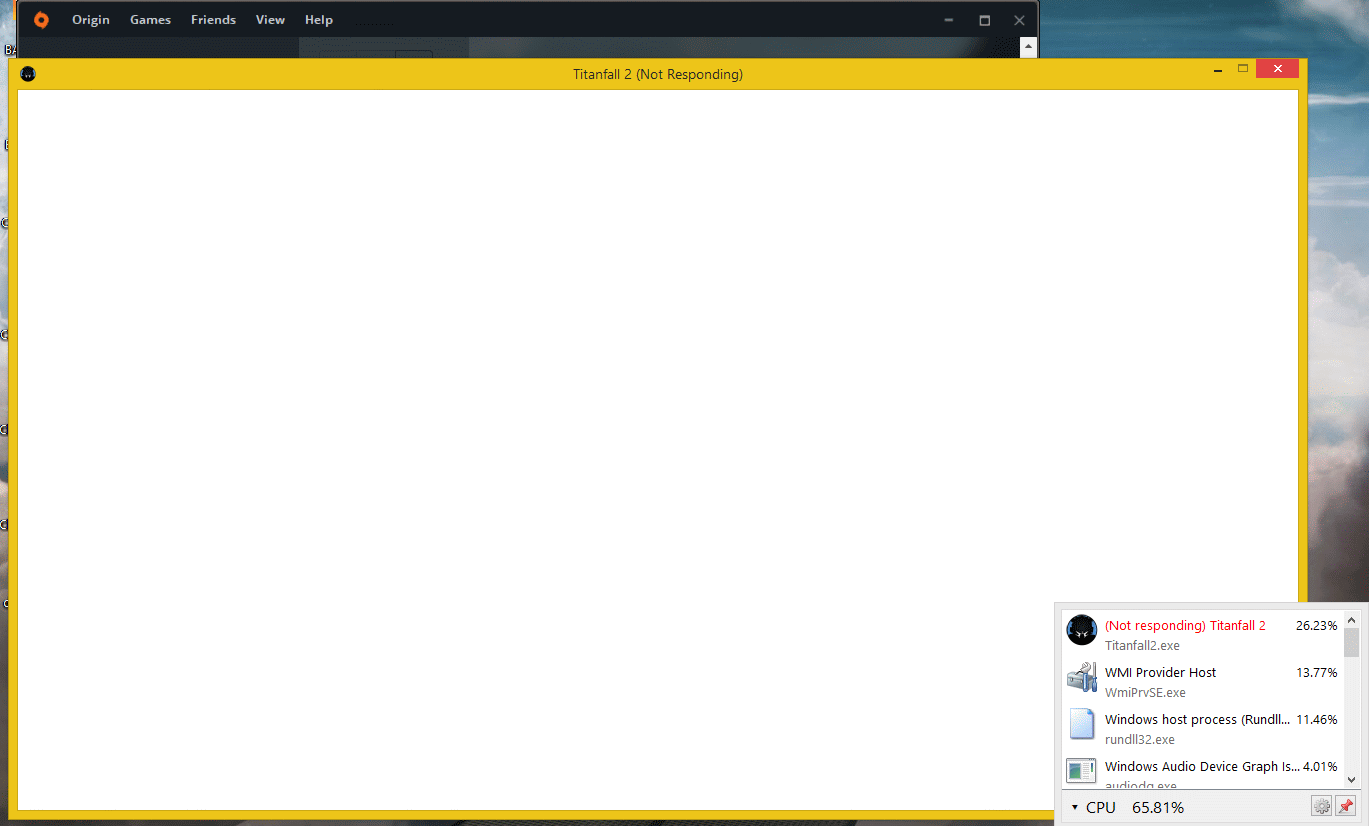Minimize the Titanfall 2 window
The height and width of the screenshot is (826, 1369).
pyautogui.click(x=1218, y=70)
